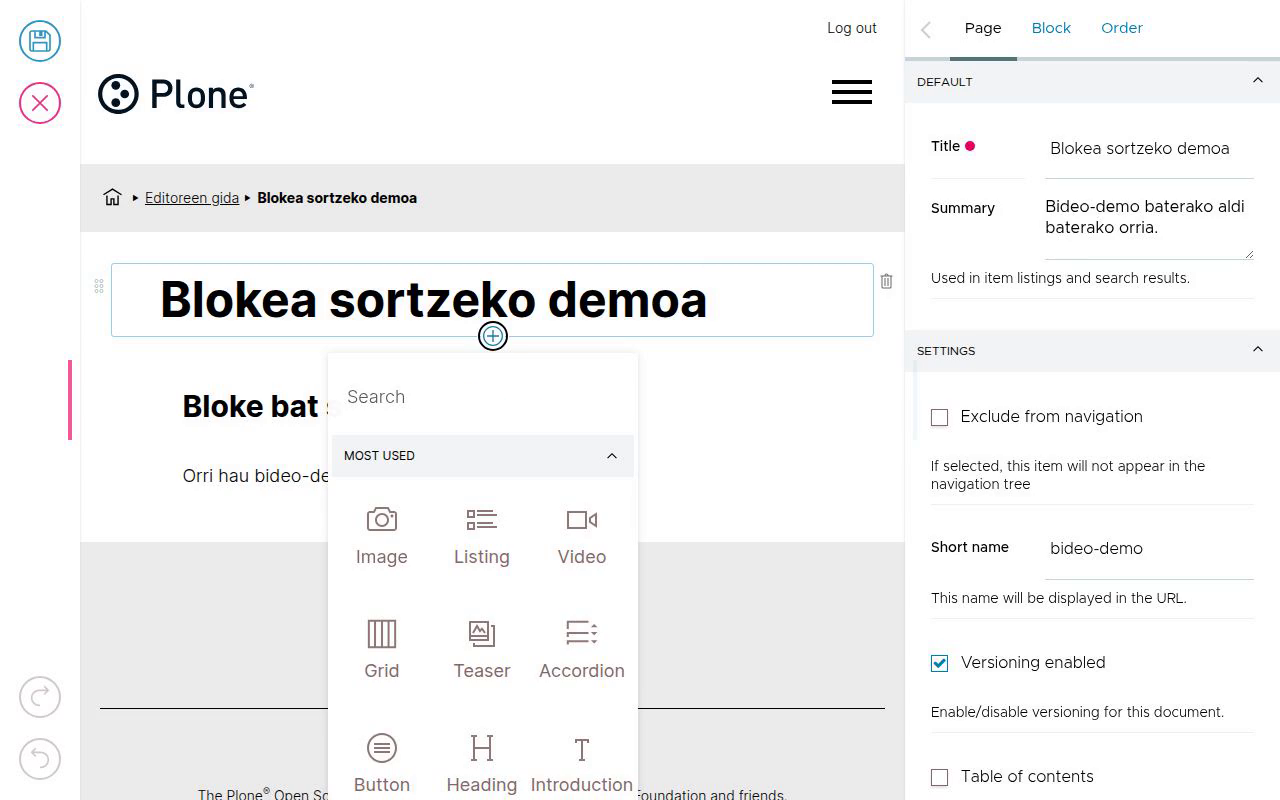Tick the Exclude from navigation checkbox

tap(939, 417)
